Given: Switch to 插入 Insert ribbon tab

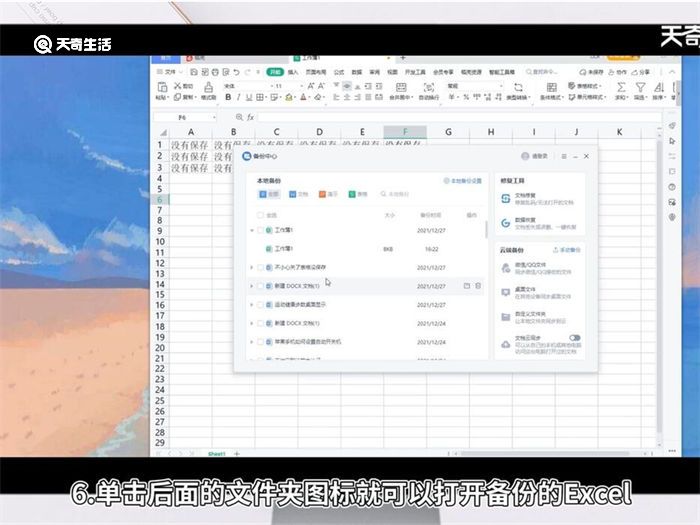Looking at the screenshot, I should 293,72.
